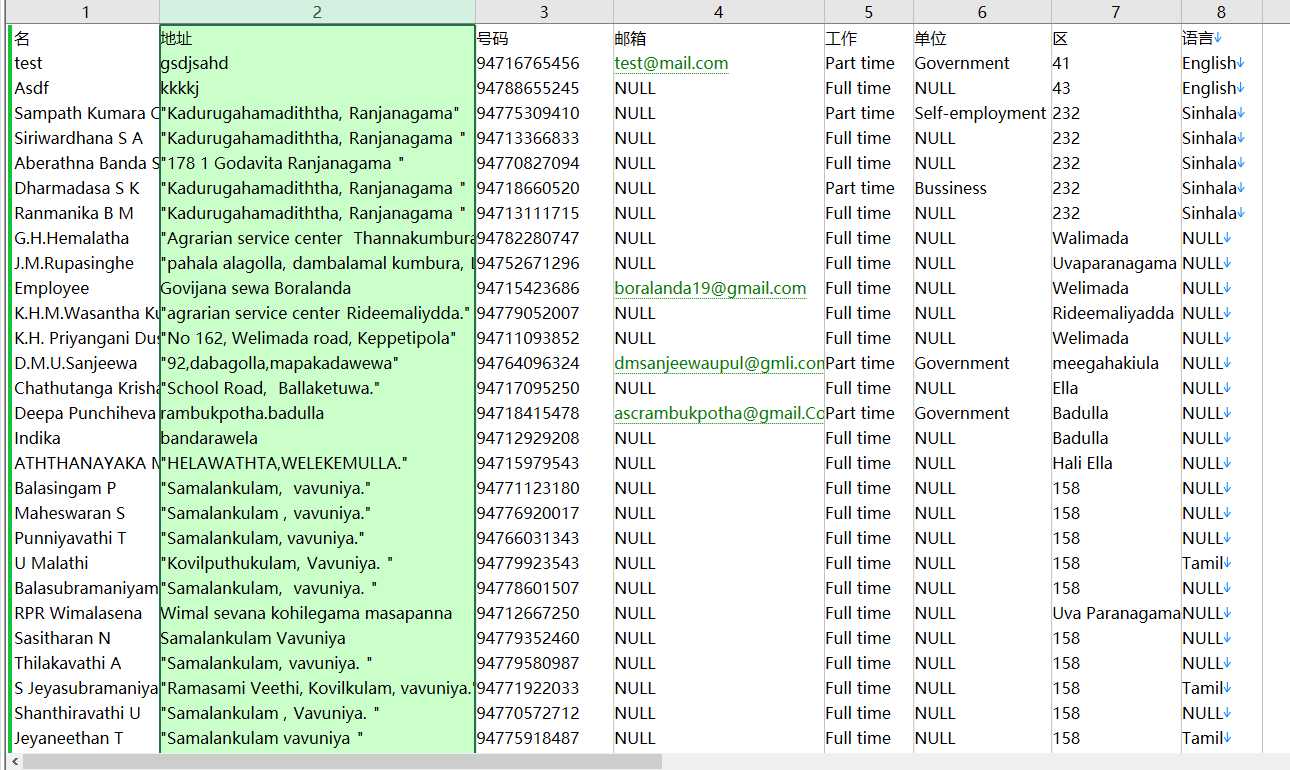Open the dmsanjeewaupul email link
This screenshot has height=770, width=1290.
[x=719, y=363]
